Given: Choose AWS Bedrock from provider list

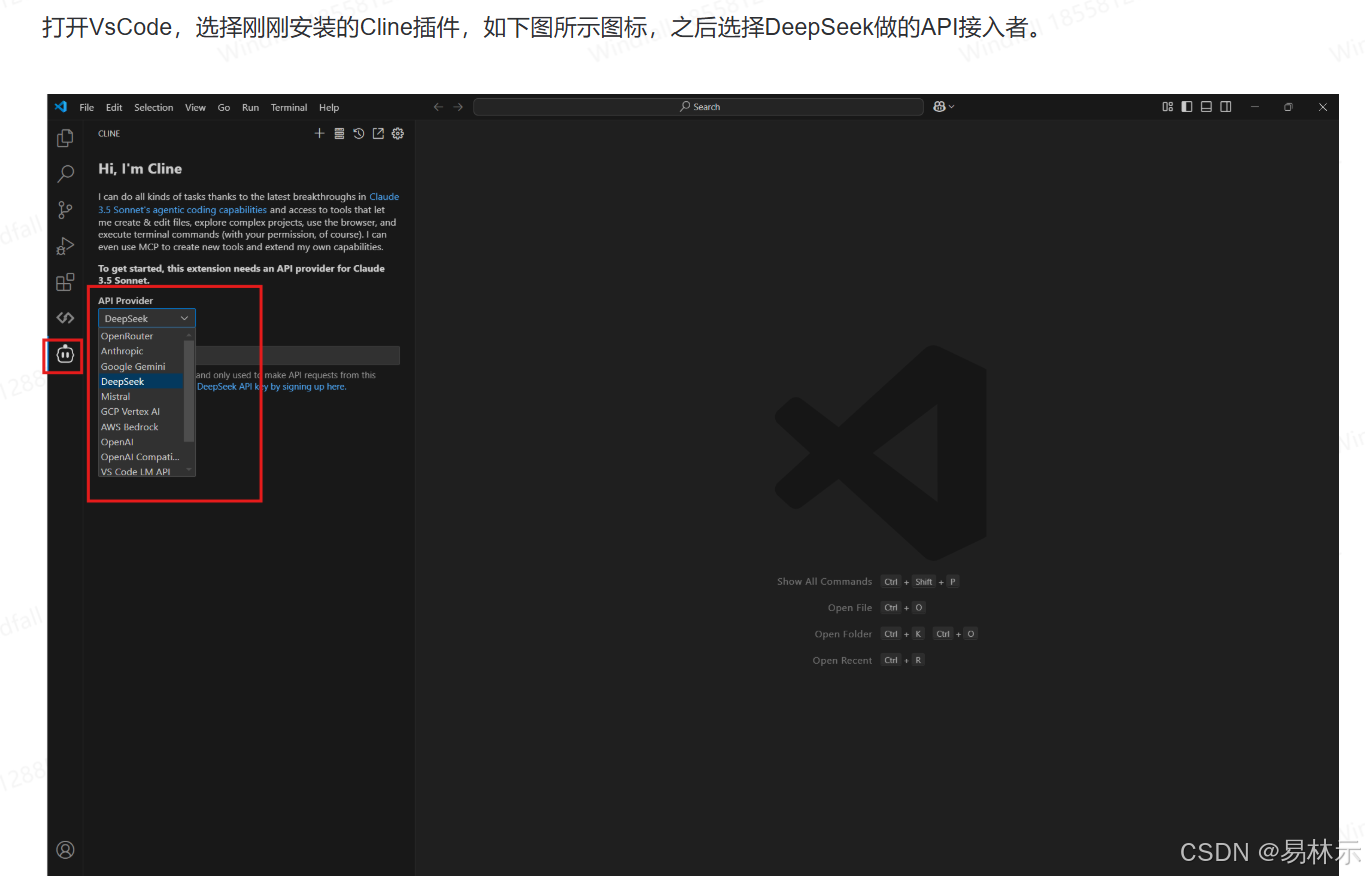Looking at the screenshot, I should click(x=141, y=426).
